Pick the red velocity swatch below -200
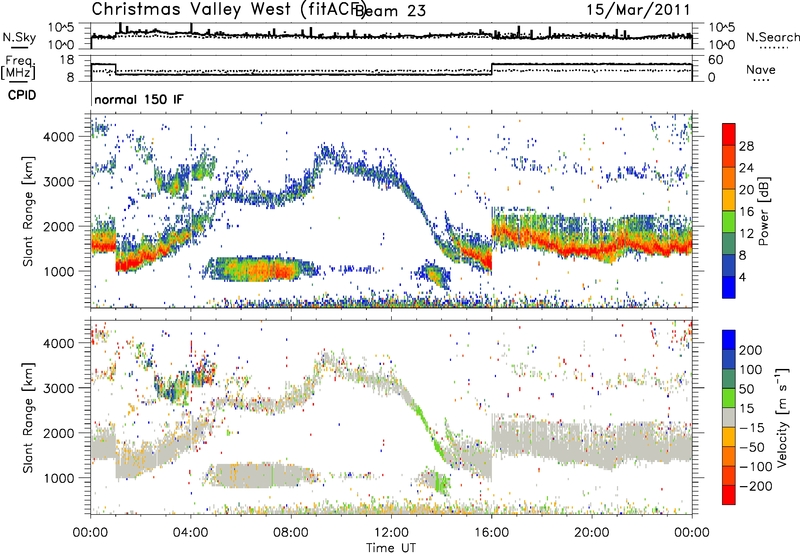The height and width of the screenshot is (554, 800). tap(729, 495)
